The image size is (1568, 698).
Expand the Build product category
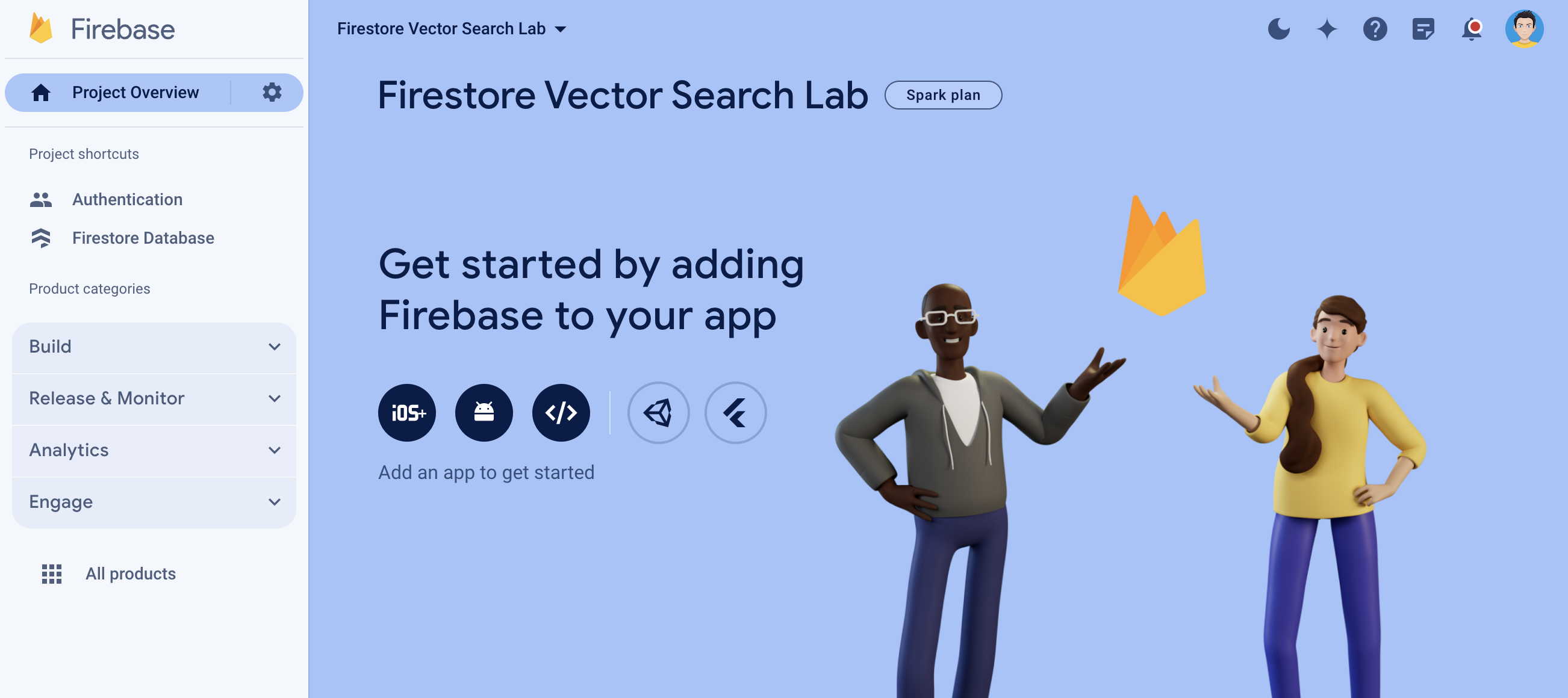tap(154, 346)
